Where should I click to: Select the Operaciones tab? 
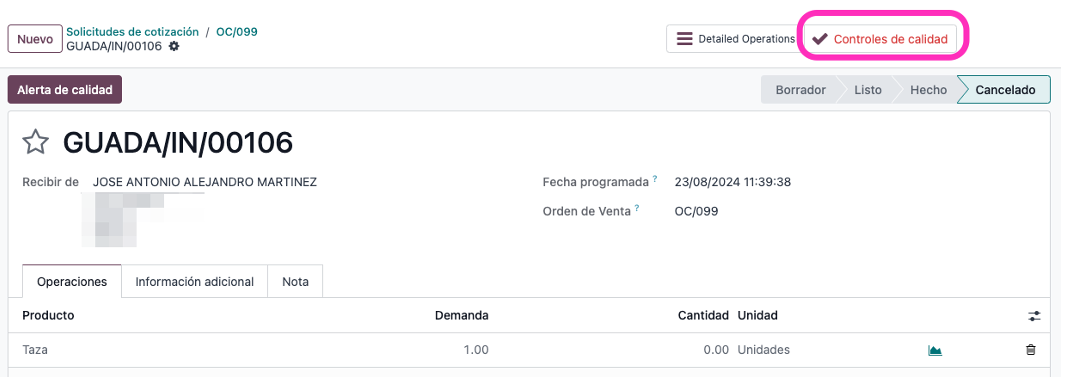(72, 281)
